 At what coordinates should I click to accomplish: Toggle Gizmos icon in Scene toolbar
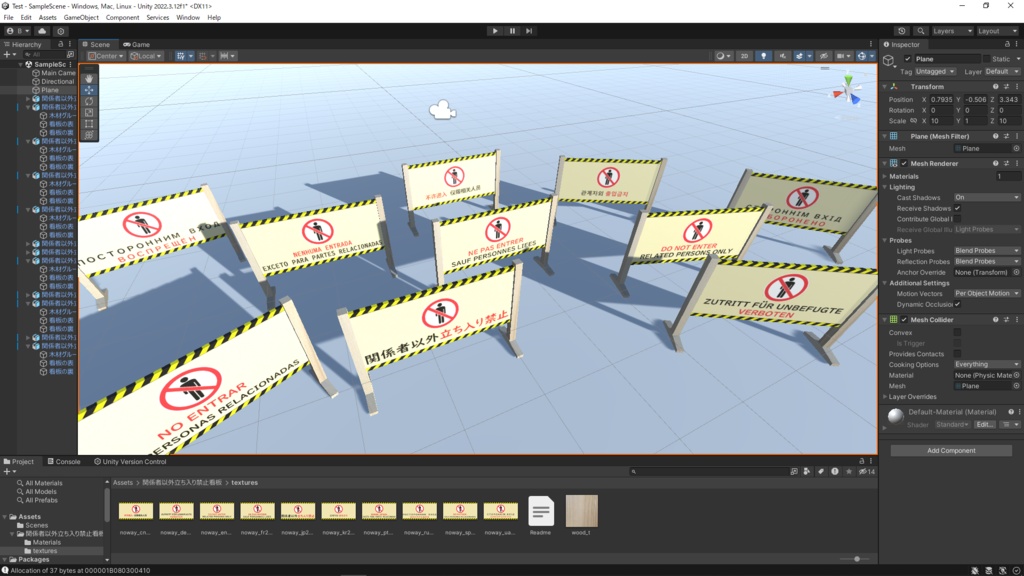click(x=861, y=56)
